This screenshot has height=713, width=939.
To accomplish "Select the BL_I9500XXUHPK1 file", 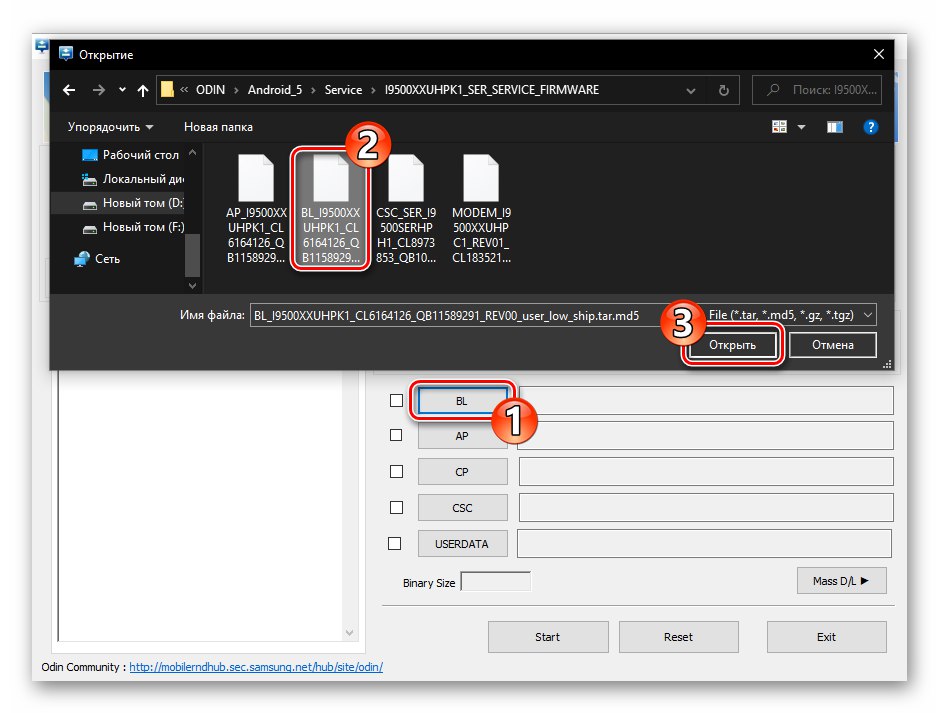I will (331, 208).
